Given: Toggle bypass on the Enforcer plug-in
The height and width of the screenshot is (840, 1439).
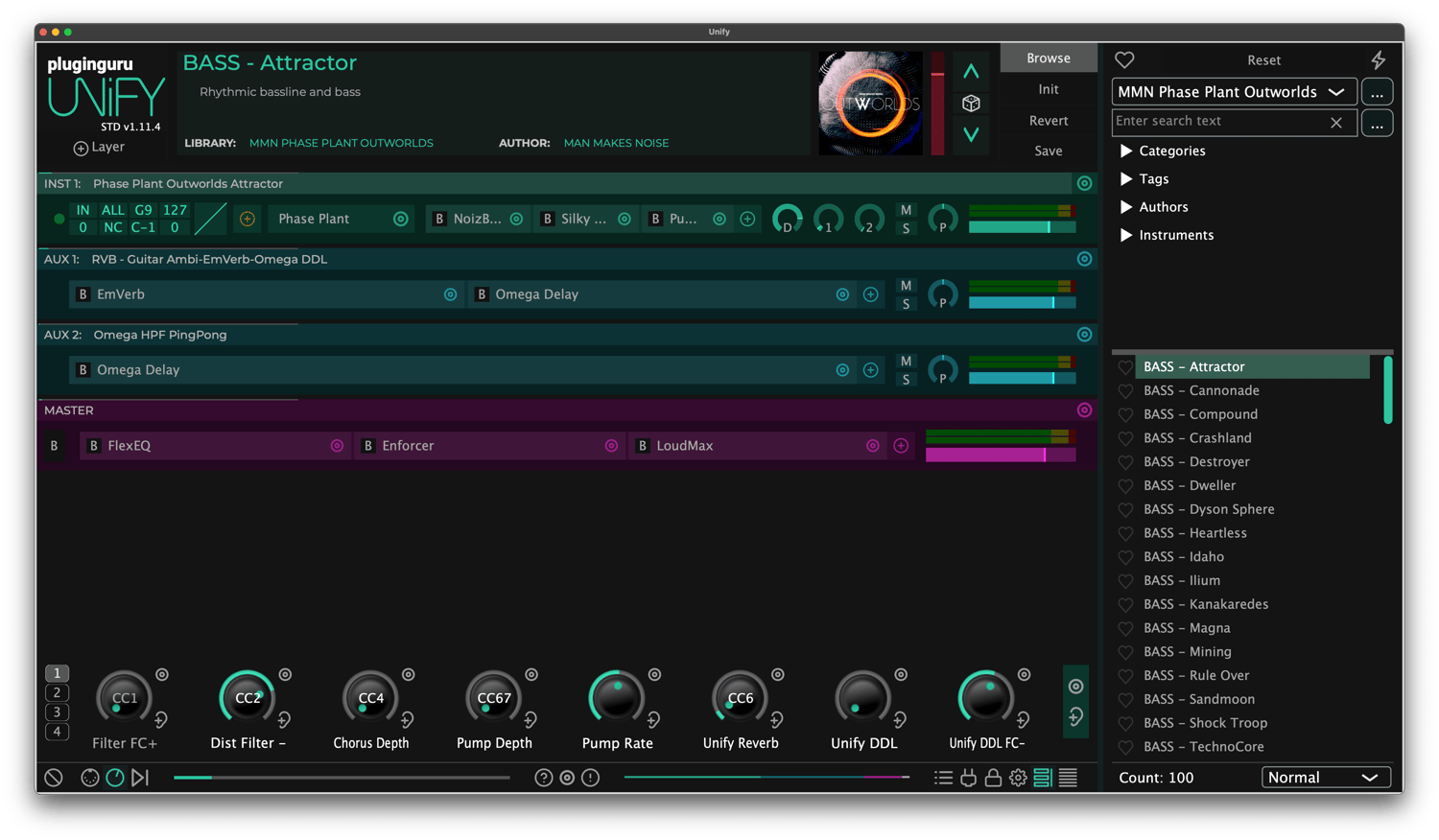Looking at the screenshot, I should [x=368, y=446].
